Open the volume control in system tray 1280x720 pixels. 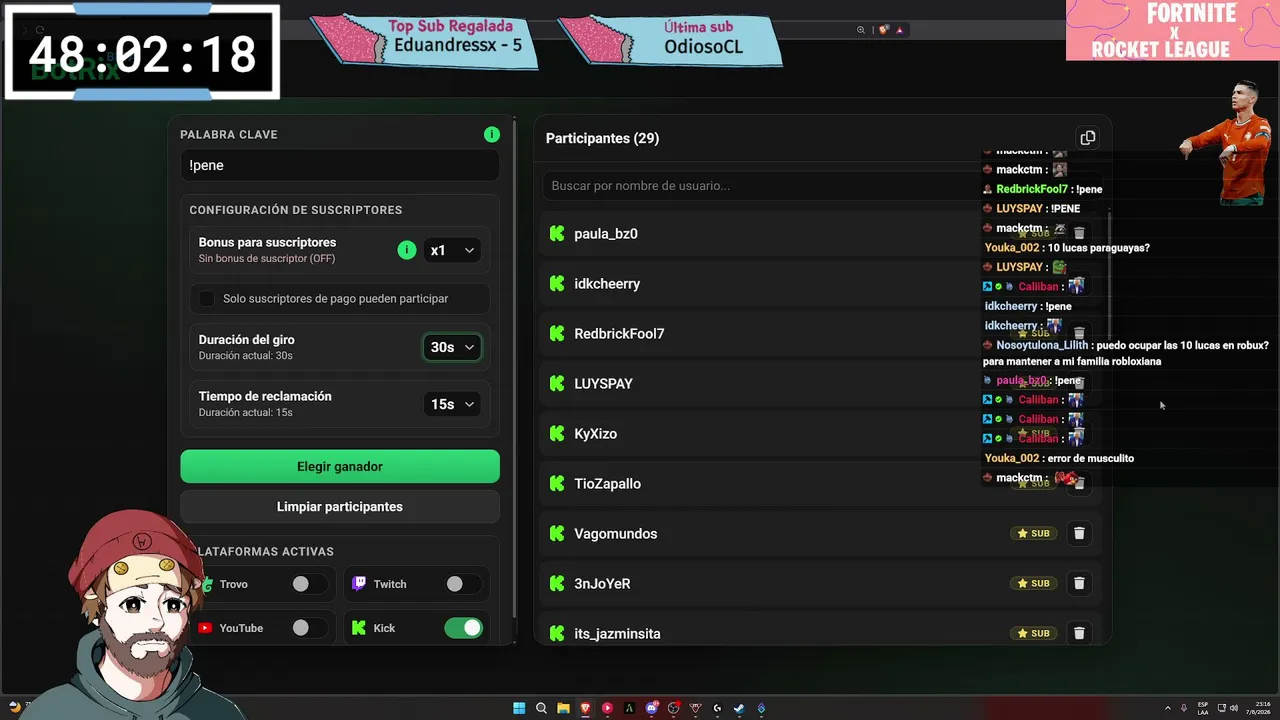[x=1234, y=708]
